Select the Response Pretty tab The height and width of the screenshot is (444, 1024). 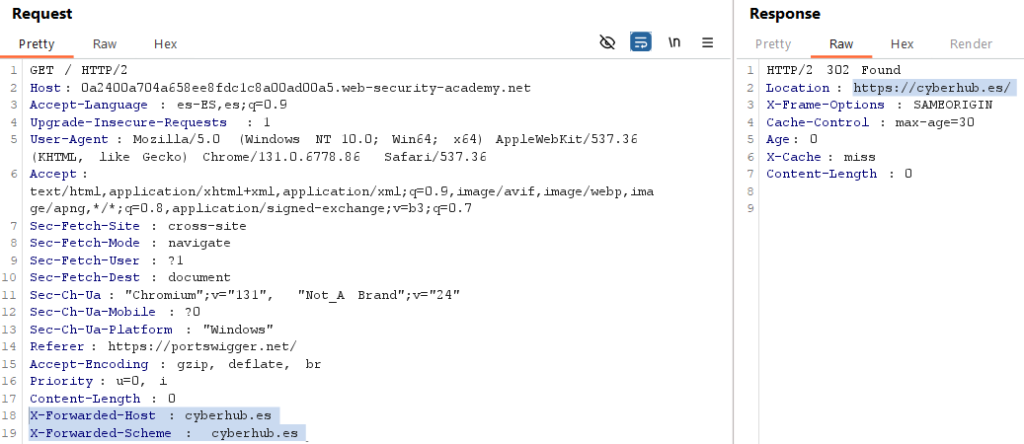(773, 44)
